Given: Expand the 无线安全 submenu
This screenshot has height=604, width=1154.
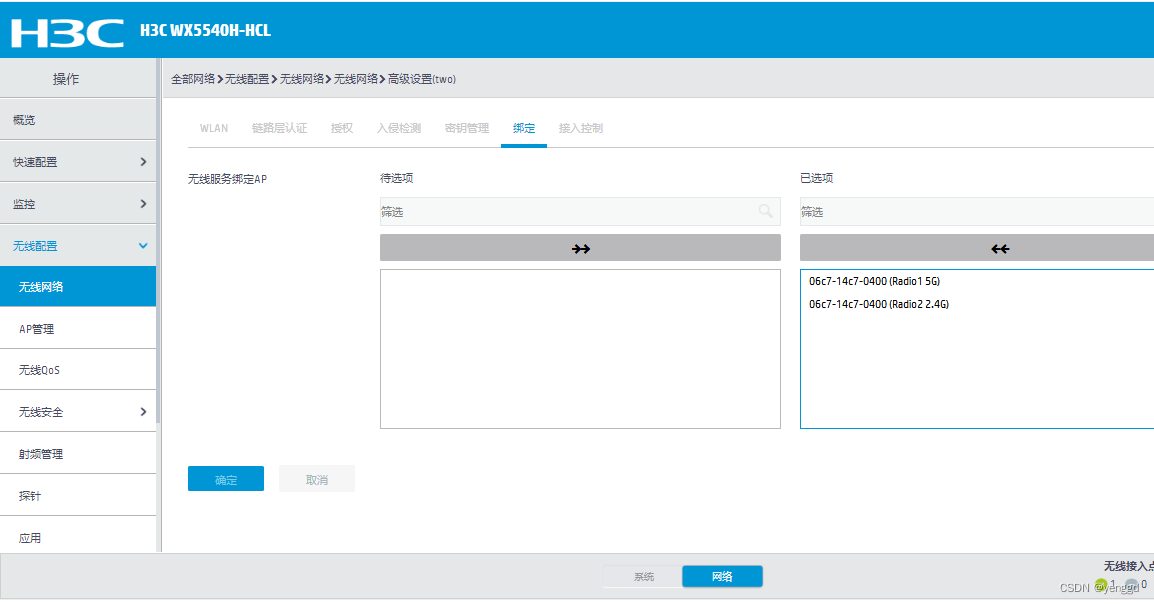Looking at the screenshot, I should pyautogui.click(x=78, y=411).
